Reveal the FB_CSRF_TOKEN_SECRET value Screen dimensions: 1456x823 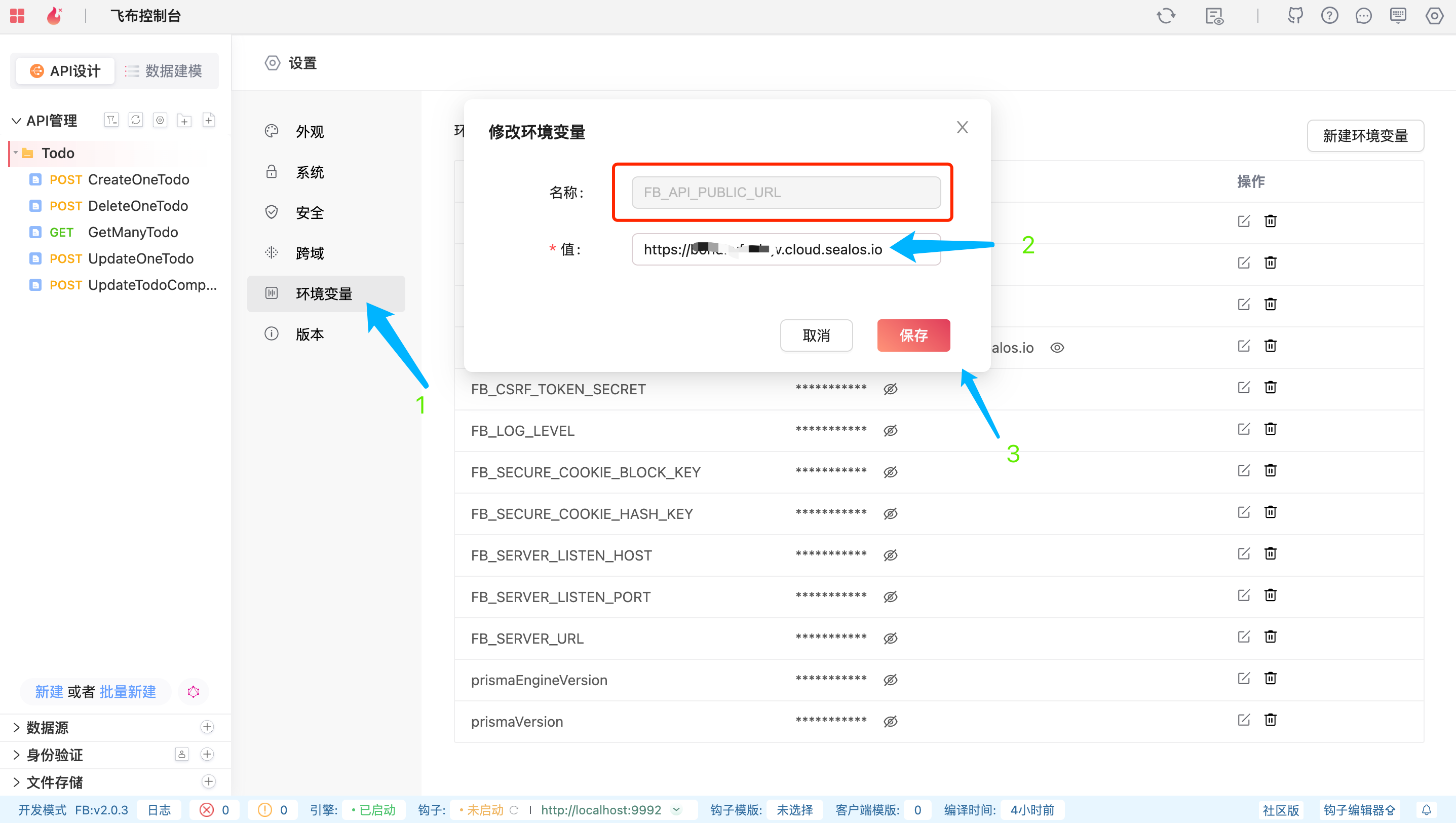pyautogui.click(x=890, y=389)
